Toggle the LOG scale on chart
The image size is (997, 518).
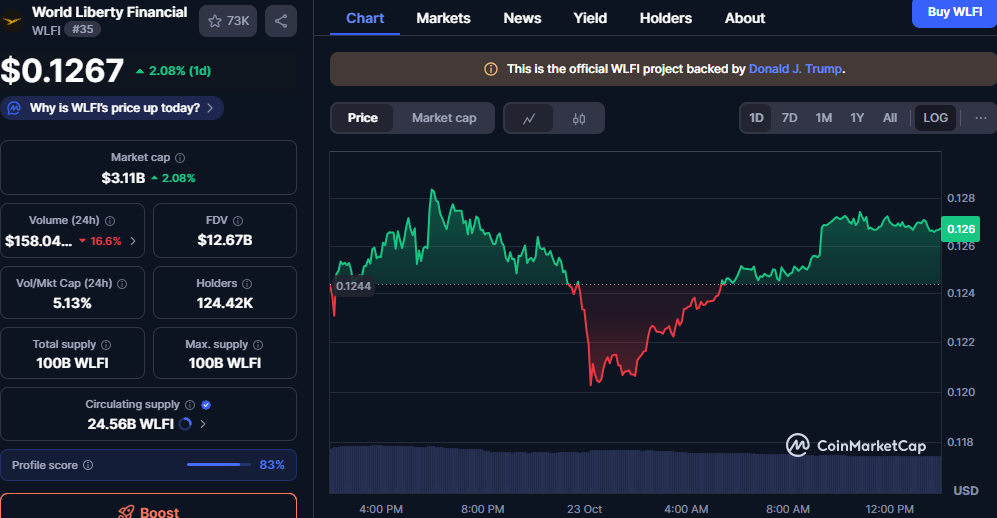click(x=935, y=118)
